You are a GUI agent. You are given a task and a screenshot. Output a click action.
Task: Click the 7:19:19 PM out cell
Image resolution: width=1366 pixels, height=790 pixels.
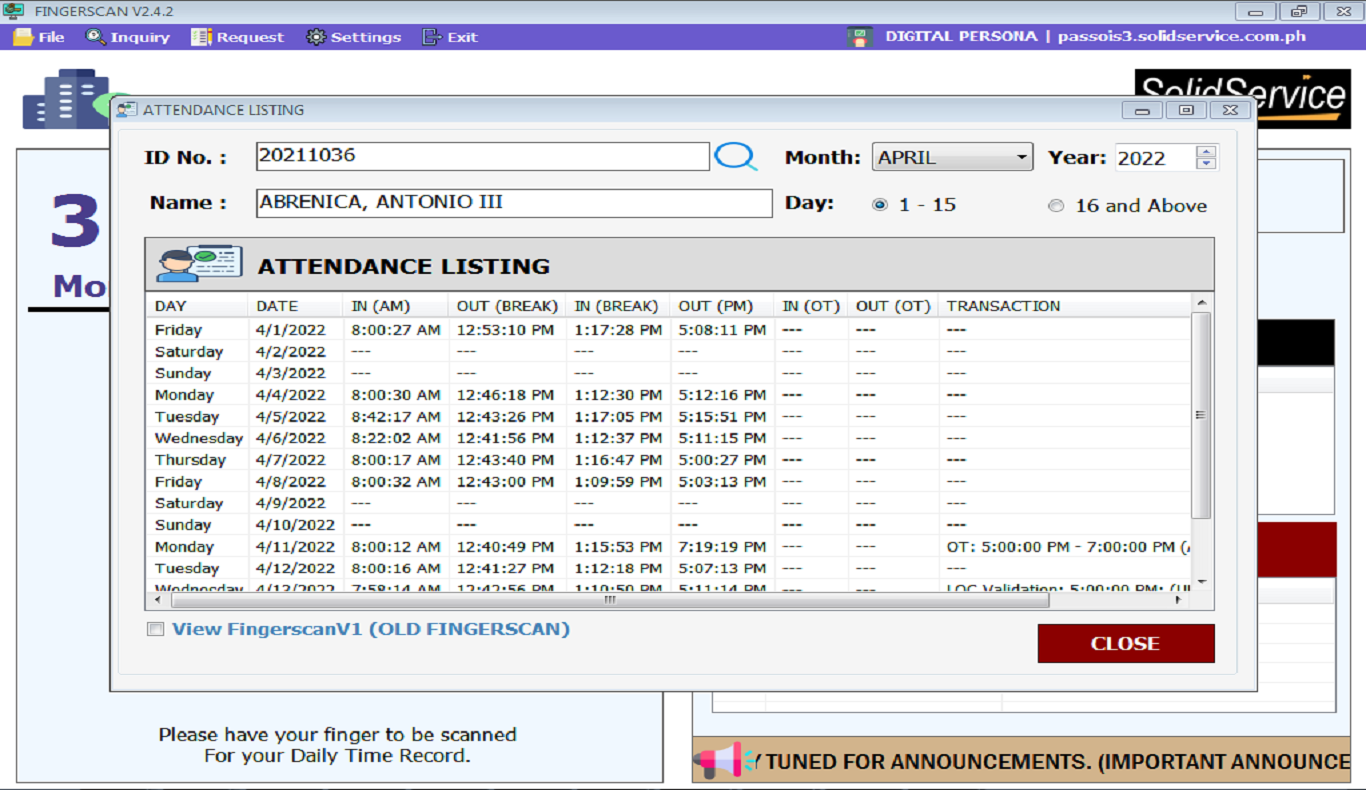[722, 547]
